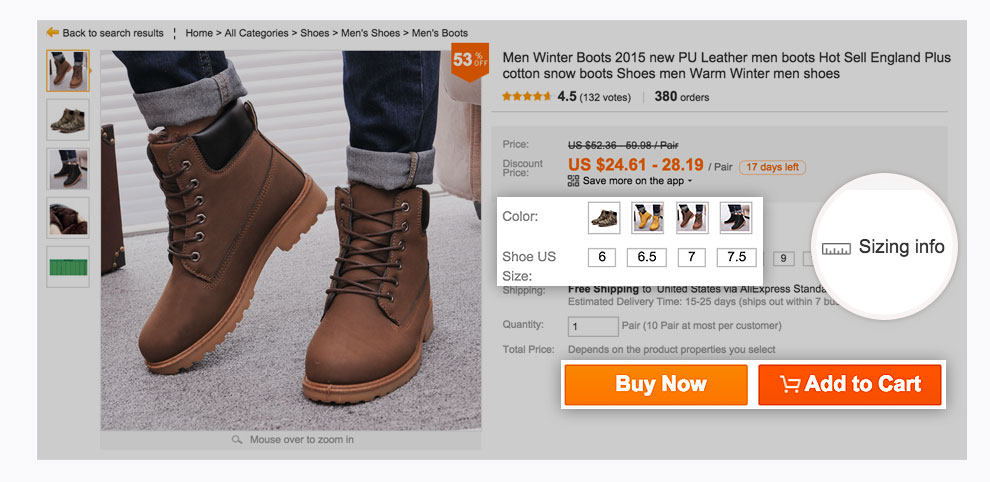Select the camouflage boot color option
This screenshot has width=990, height=482.
click(x=604, y=217)
